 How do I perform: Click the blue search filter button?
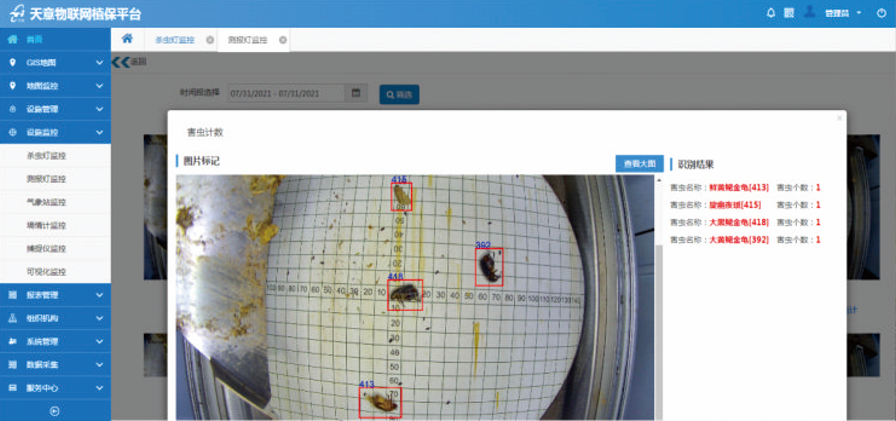click(399, 94)
